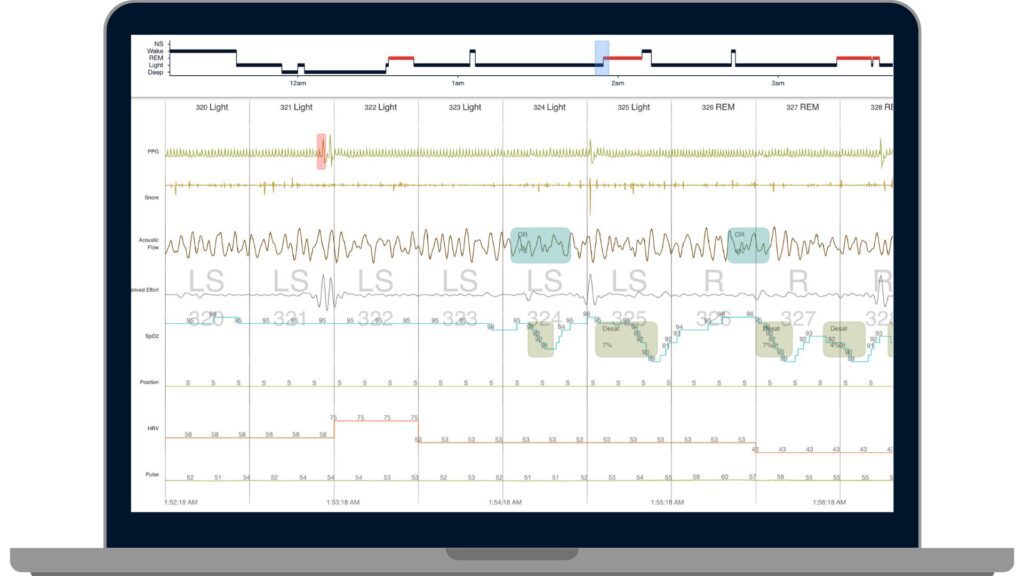The image size is (1024, 576).
Task: Select the epoch 322 Light header
Action: [380, 107]
